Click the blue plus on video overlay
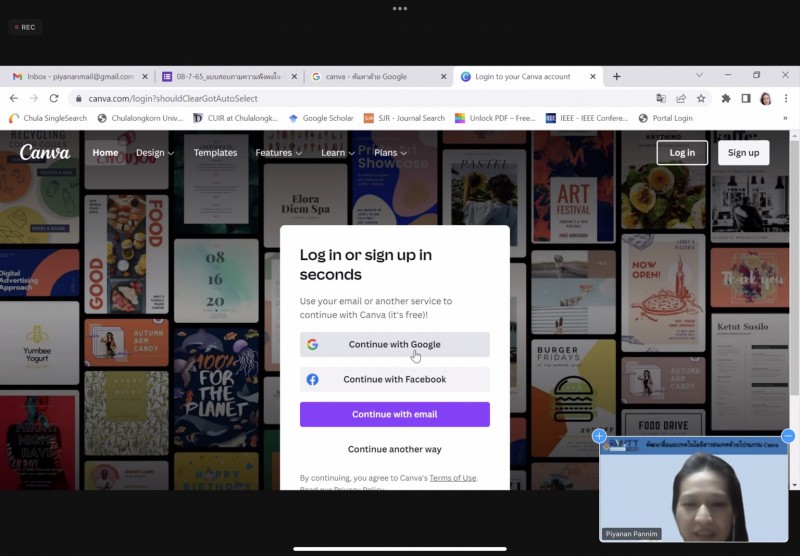The width and height of the screenshot is (800, 556). point(599,436)
